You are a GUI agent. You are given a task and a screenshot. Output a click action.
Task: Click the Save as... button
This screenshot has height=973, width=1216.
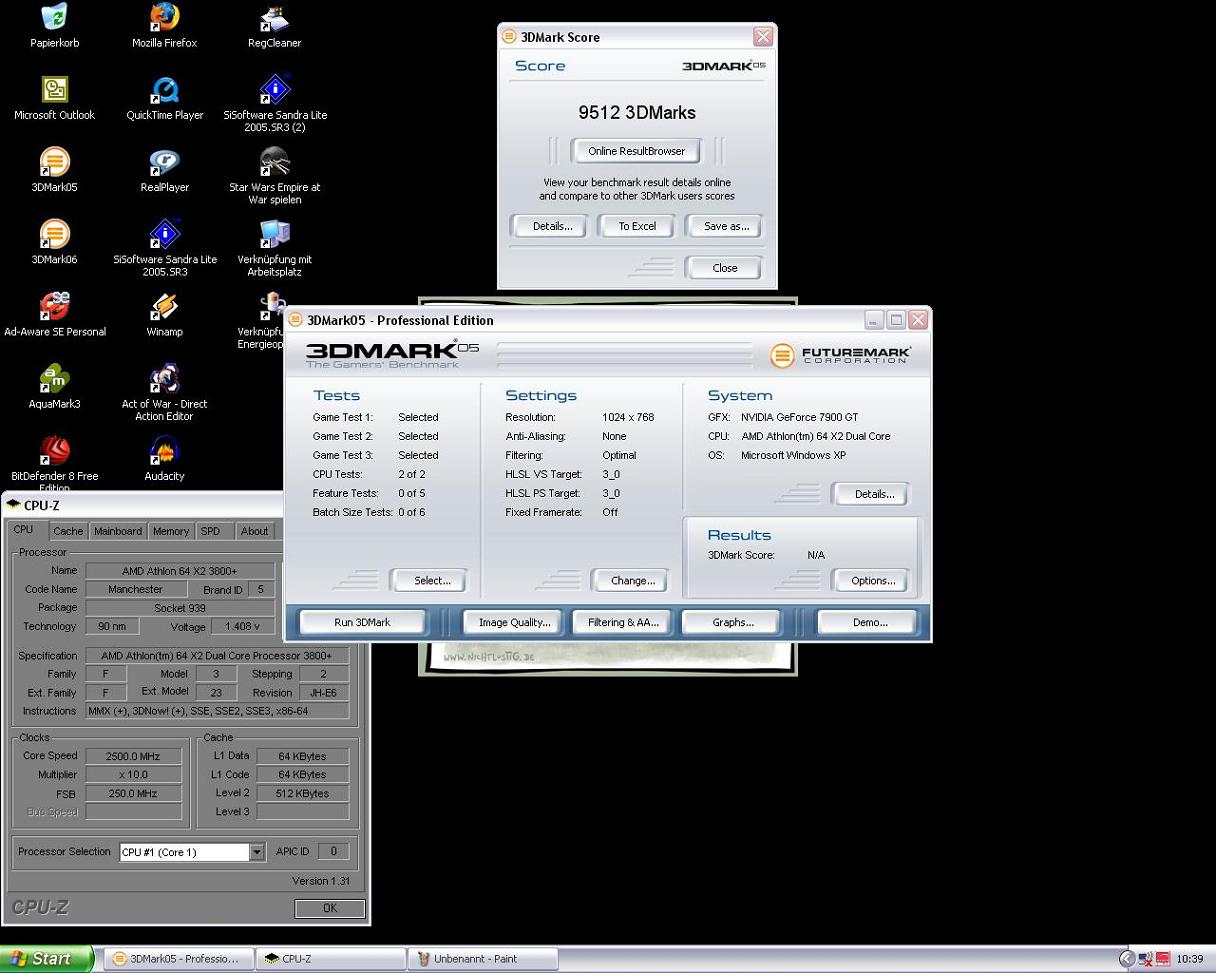[x=726, y=226]
